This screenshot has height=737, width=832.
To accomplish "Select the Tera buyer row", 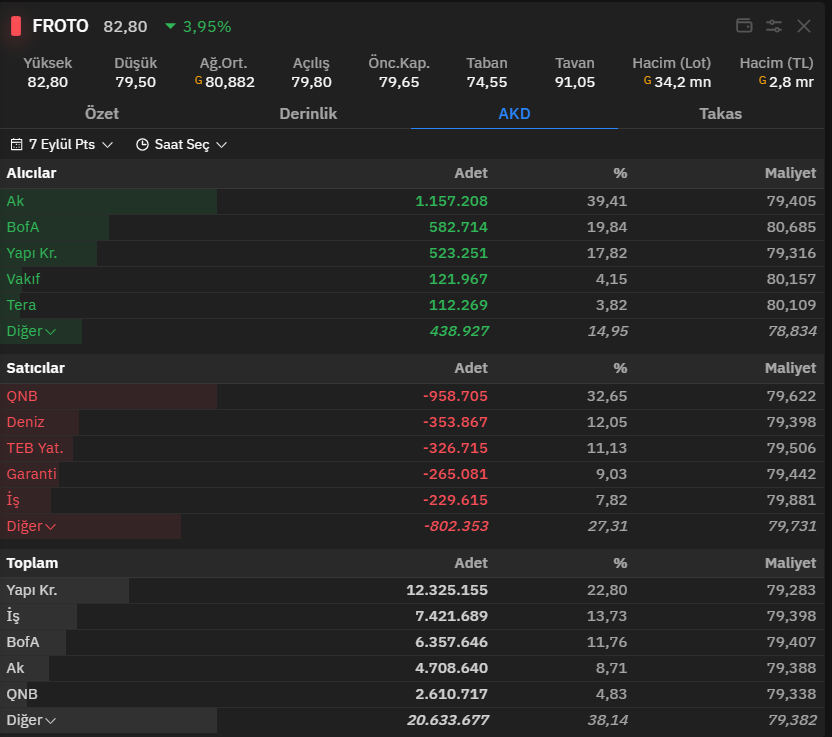I will click(412, 306).
